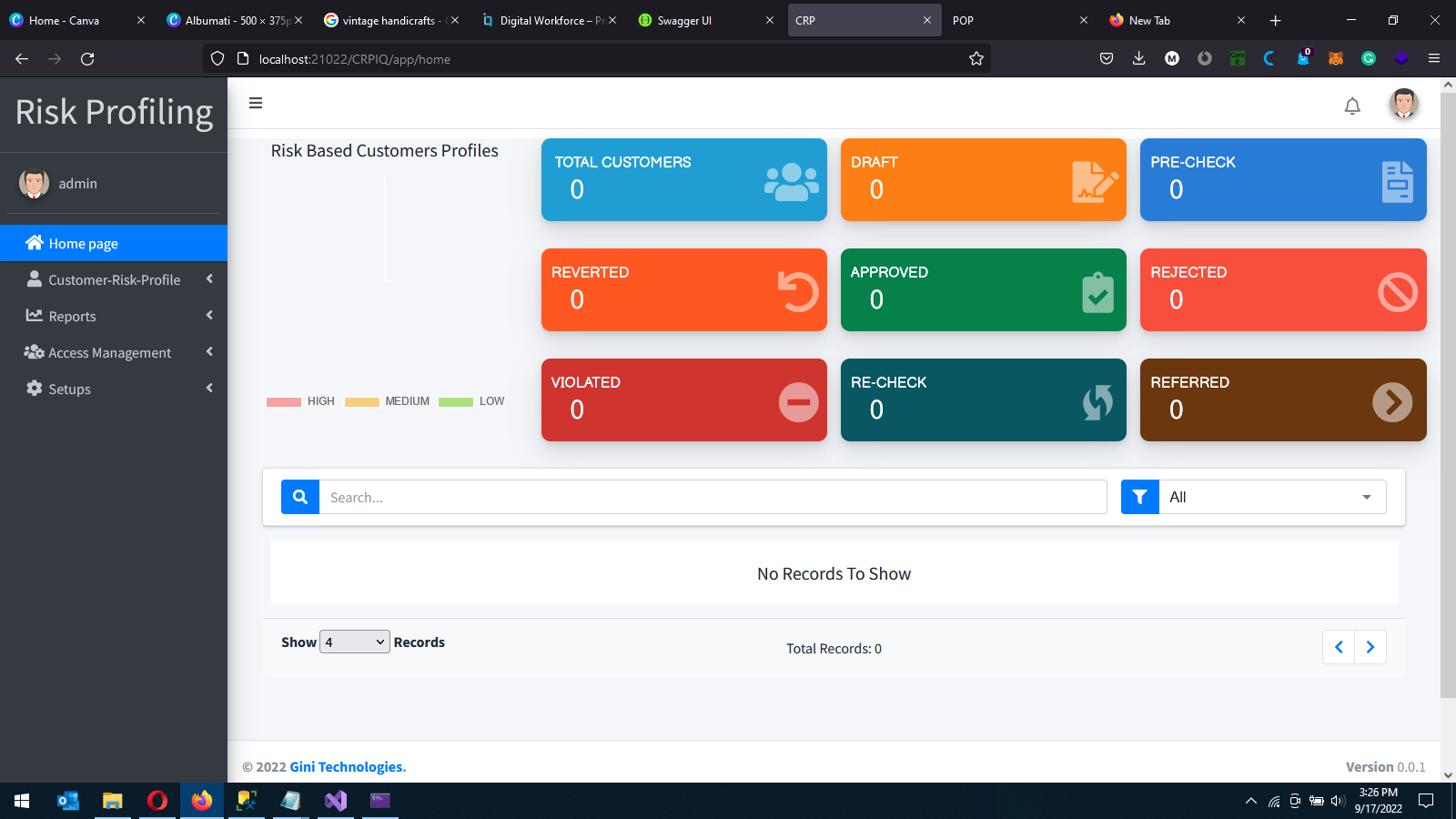Viewport: 1456px width, 819px height.
Task: Open the Firefox application menu
Action: (1434, 58)
